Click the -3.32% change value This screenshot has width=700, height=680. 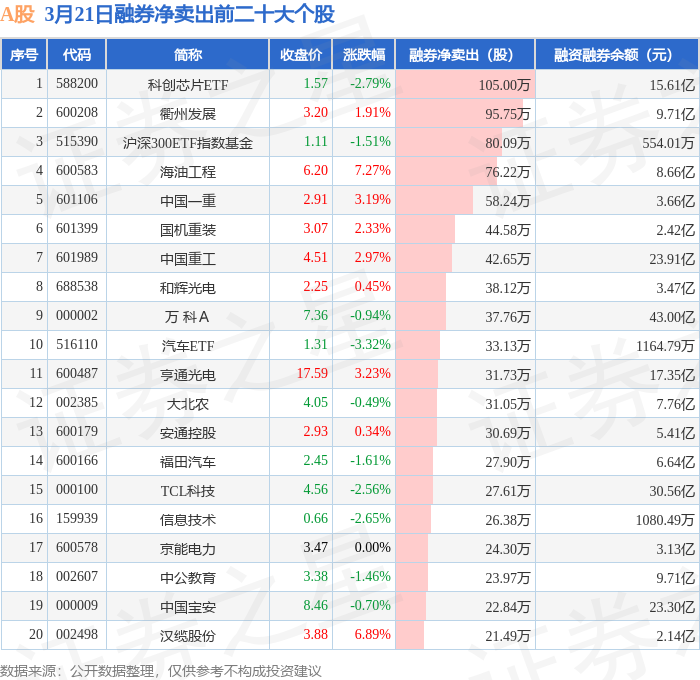point(370,345)
